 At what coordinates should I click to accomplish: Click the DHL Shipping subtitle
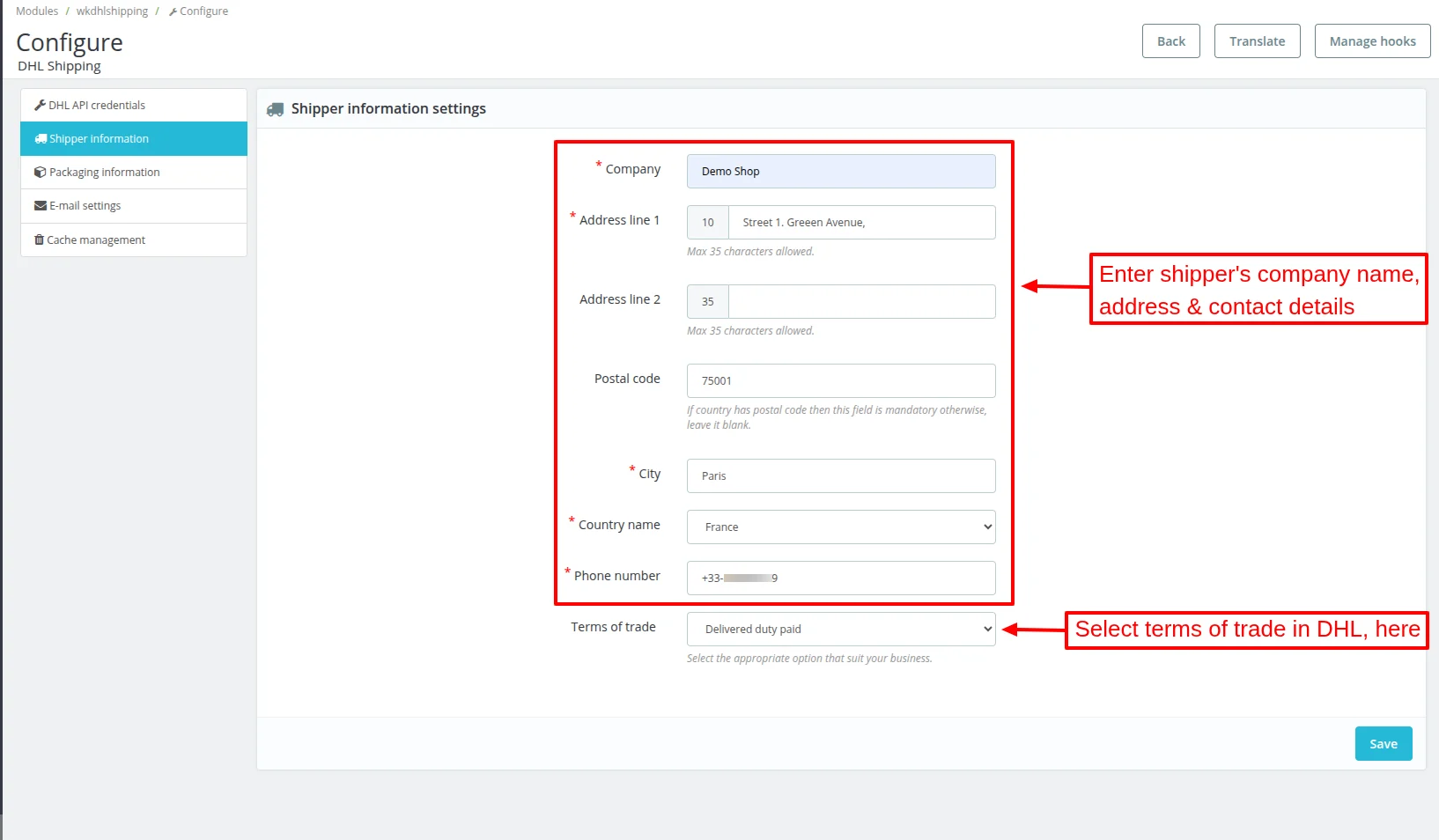(x=59, y=66)
